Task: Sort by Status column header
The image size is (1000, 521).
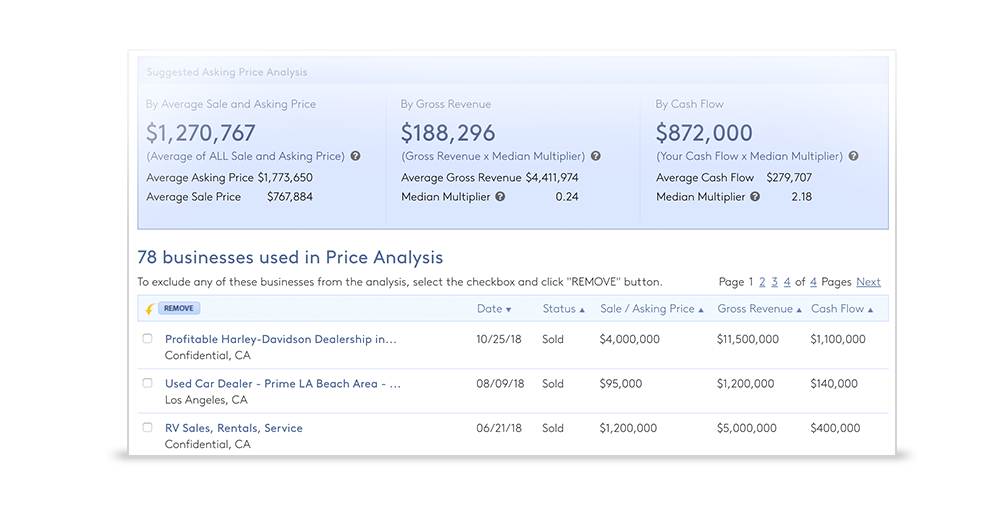Action: (x=563, y=309)
